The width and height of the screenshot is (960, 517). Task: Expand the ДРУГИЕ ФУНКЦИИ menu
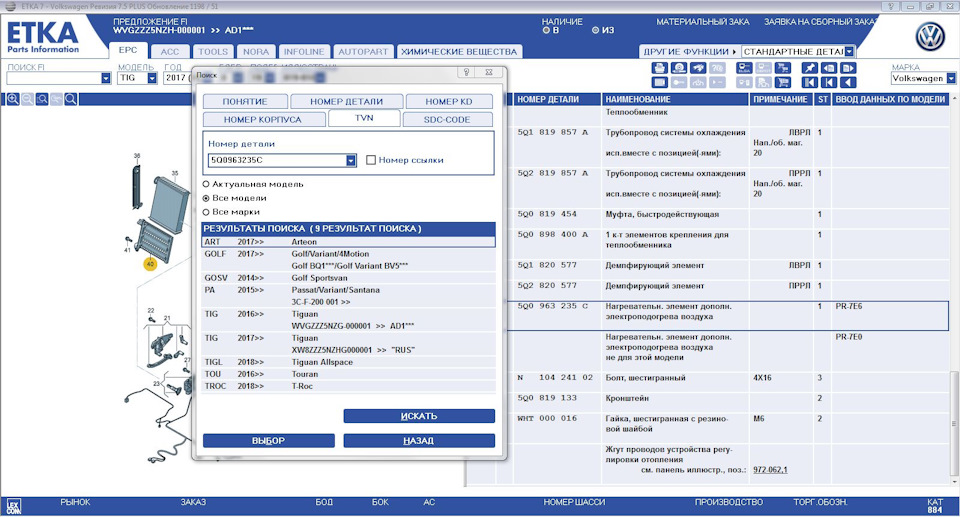click(x=689, y=51)
